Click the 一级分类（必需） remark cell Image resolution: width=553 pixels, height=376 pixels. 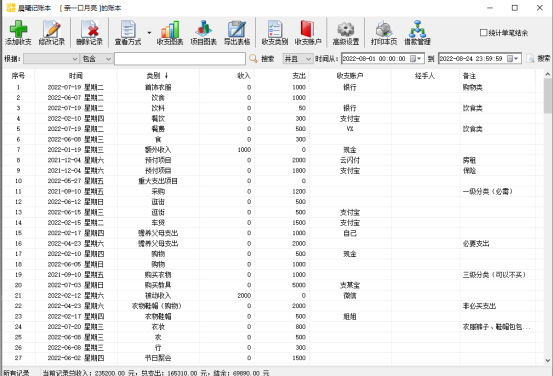click(487, 192)
